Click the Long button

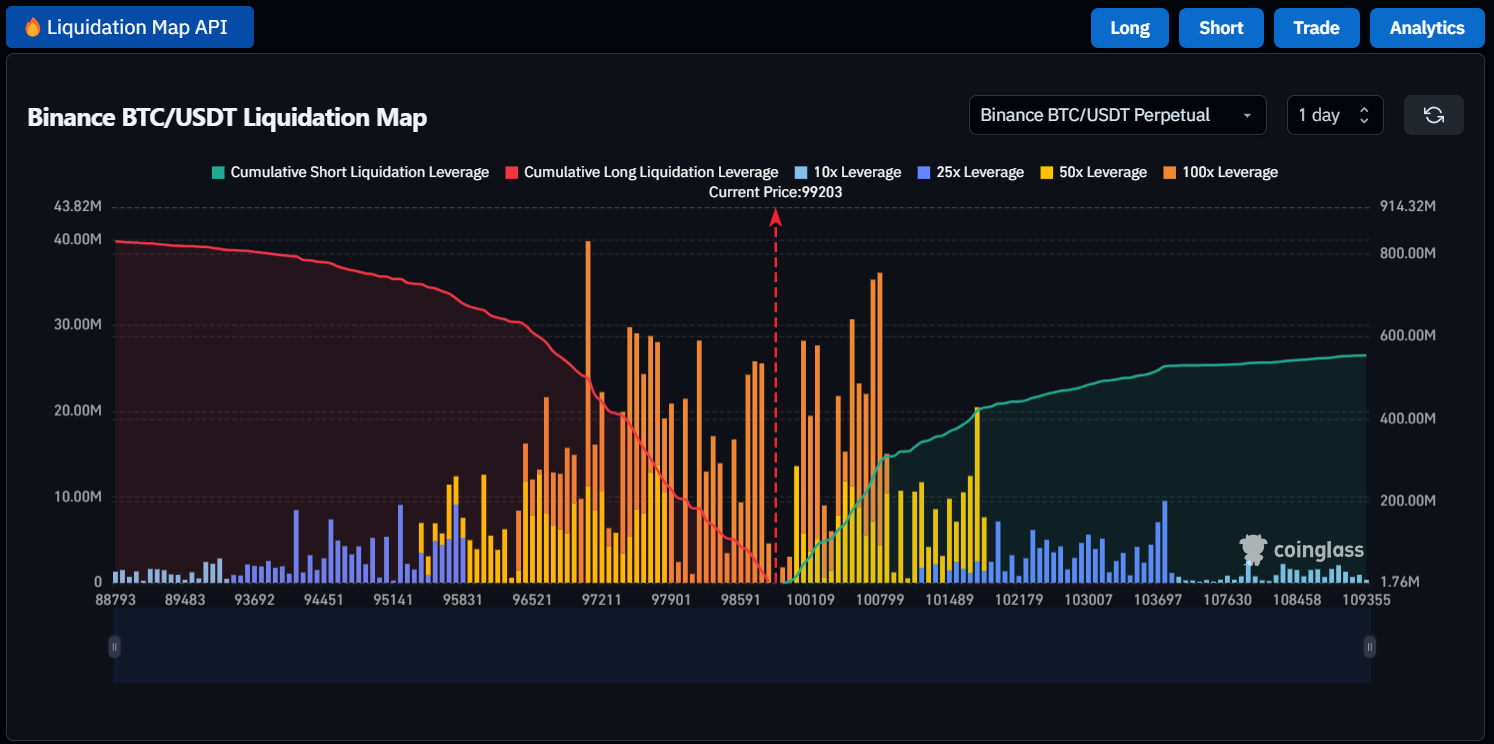click(x=1130, y=28)
